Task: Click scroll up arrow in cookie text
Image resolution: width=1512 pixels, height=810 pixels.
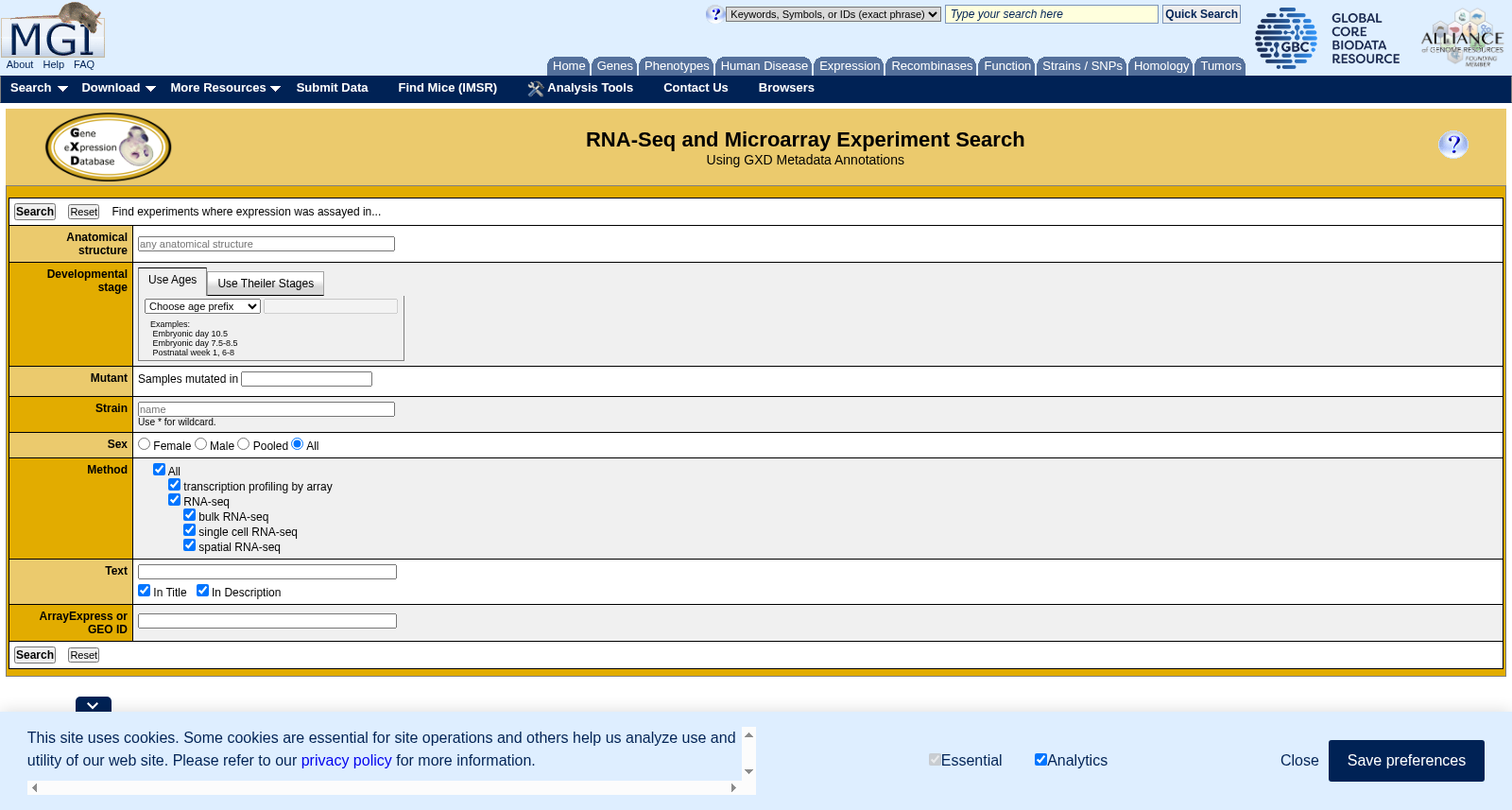Action: 748,735
